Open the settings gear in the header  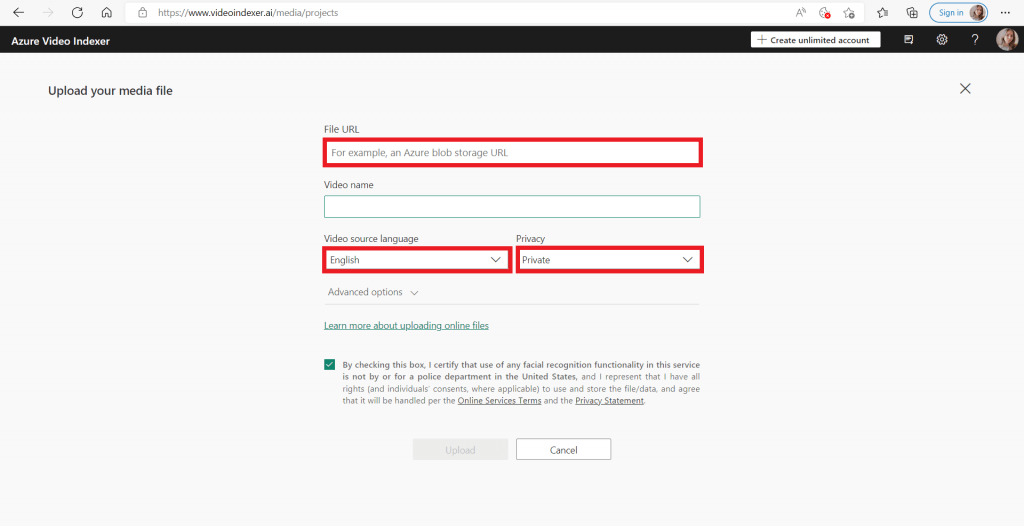[x=942, y=40]
